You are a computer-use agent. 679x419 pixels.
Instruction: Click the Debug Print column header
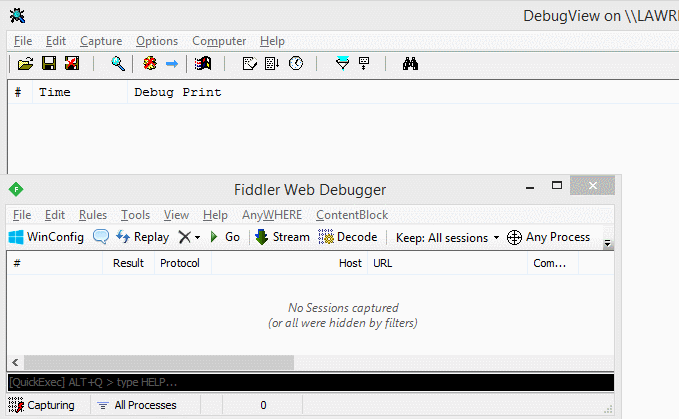[x=178, y=92]
